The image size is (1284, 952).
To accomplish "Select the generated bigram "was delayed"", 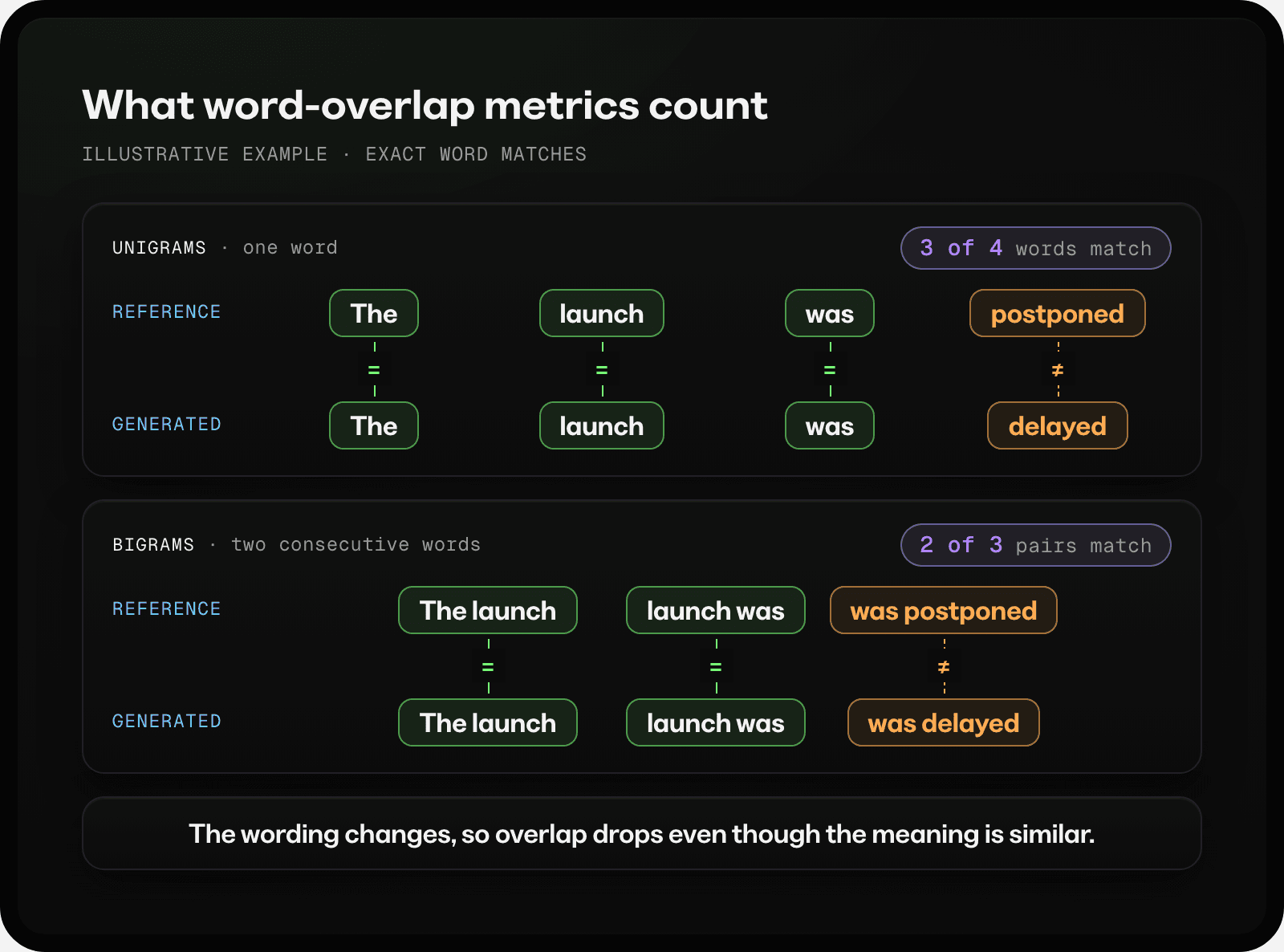I will tap(943, 722).
